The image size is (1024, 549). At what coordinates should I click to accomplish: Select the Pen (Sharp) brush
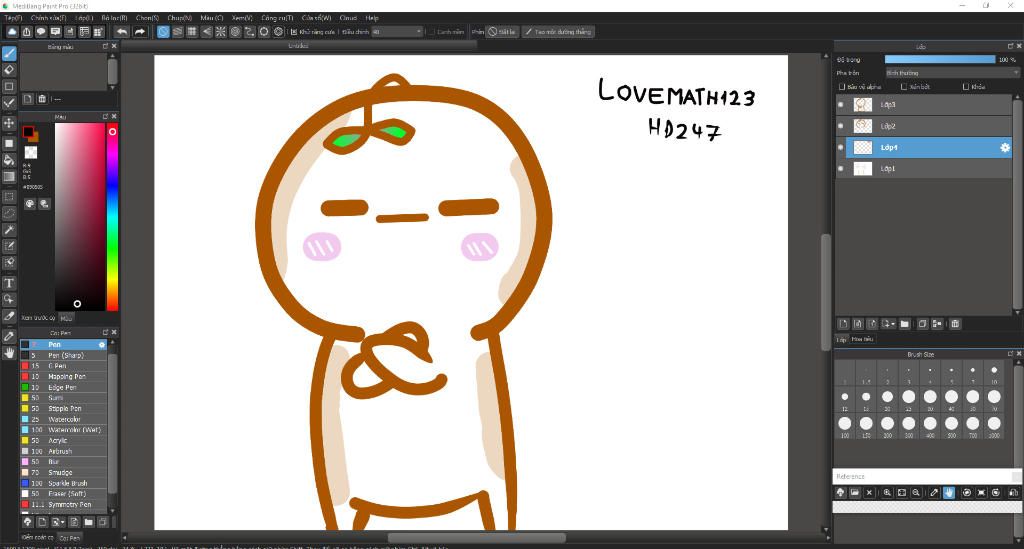63,355
